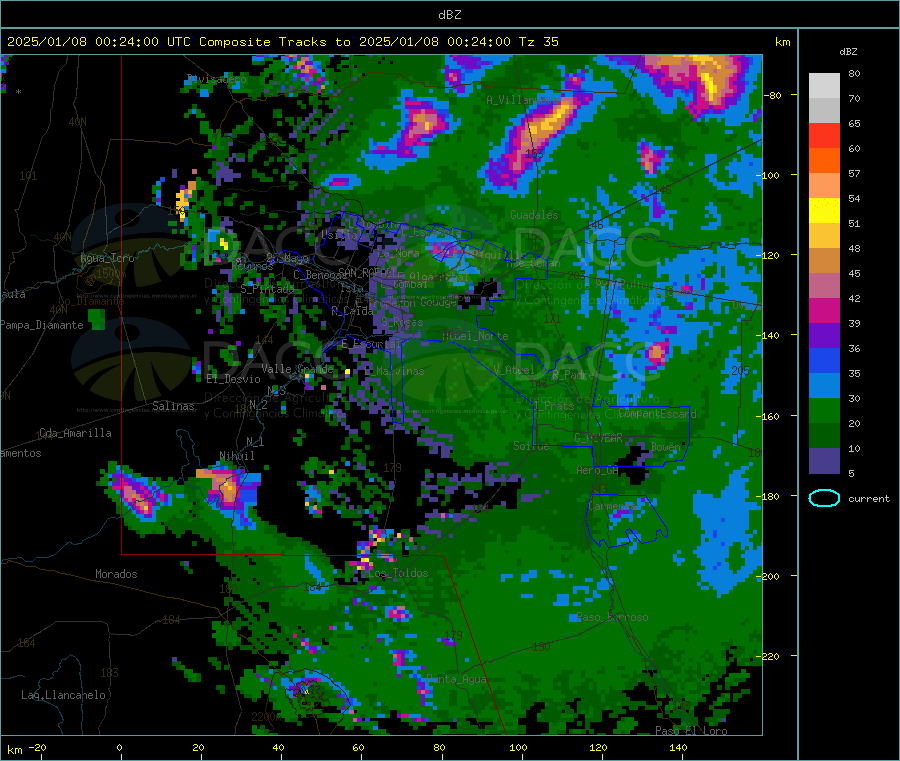Select the 35 dBZ blue color swatch
Image resolution: width=900 pixels, height=761 pixels.
[824, 360]
